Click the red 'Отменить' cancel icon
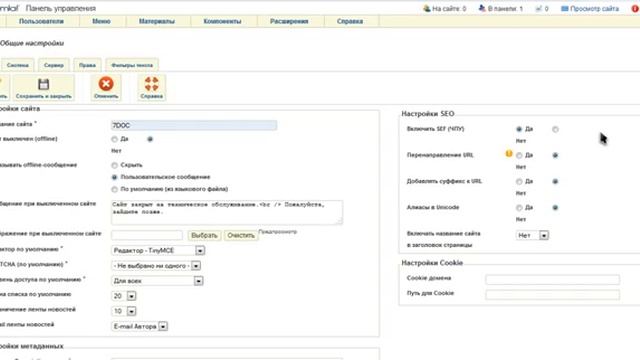The height and width of the screenshot is (360, 640). coord(106,84)
